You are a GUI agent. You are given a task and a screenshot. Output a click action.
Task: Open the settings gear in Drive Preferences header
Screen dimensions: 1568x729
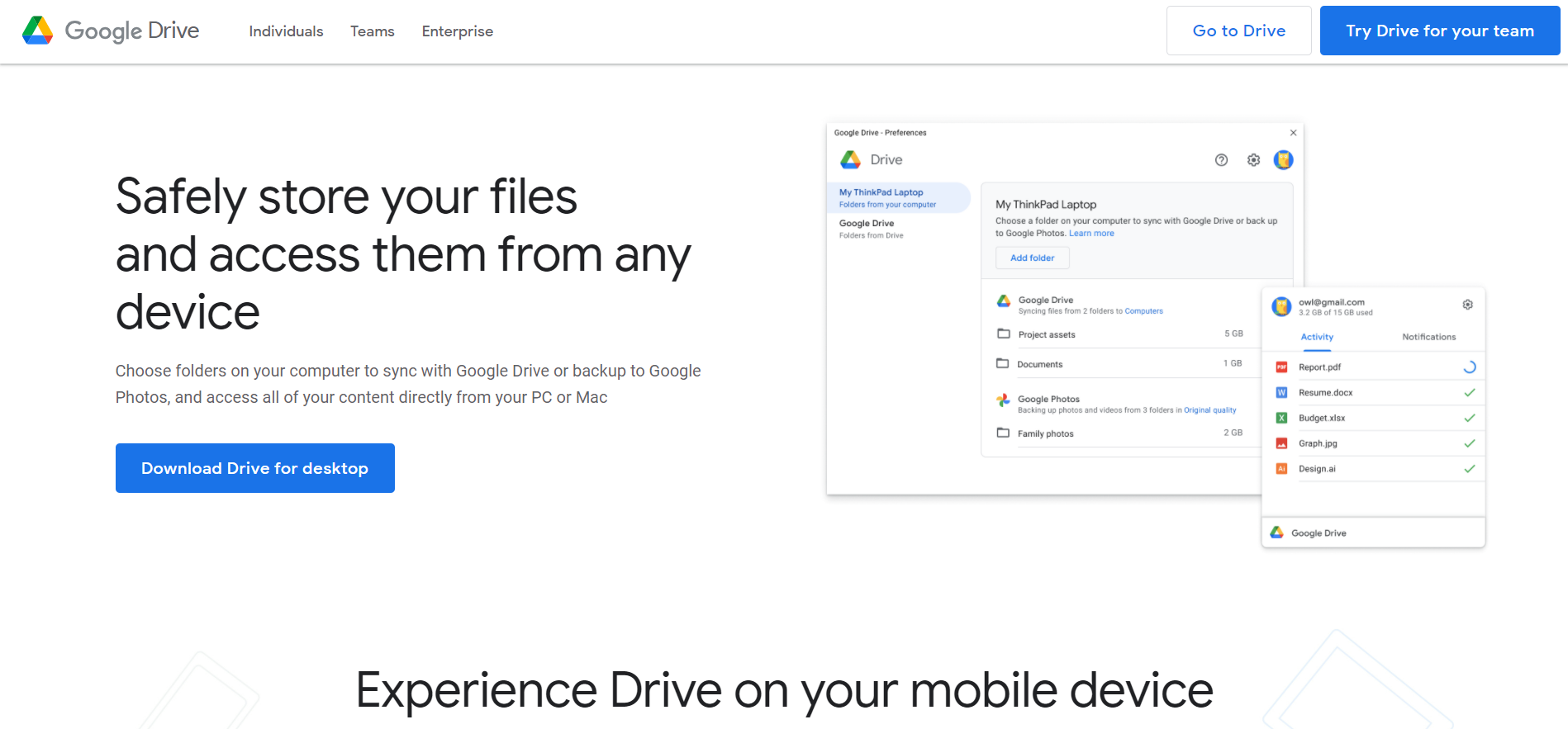click(1253, 160)
